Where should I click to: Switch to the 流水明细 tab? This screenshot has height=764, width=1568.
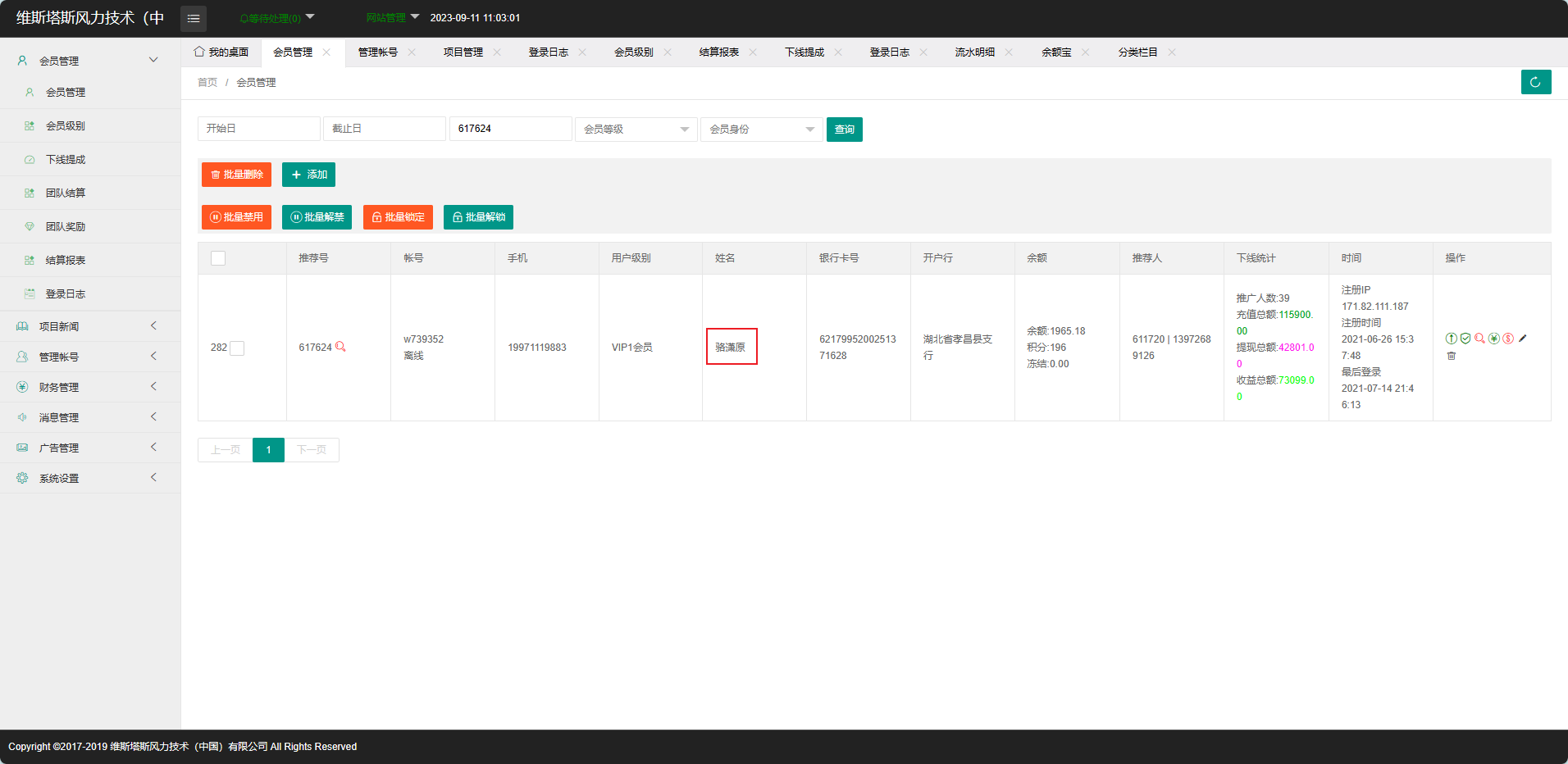click(x=974, y=52)
